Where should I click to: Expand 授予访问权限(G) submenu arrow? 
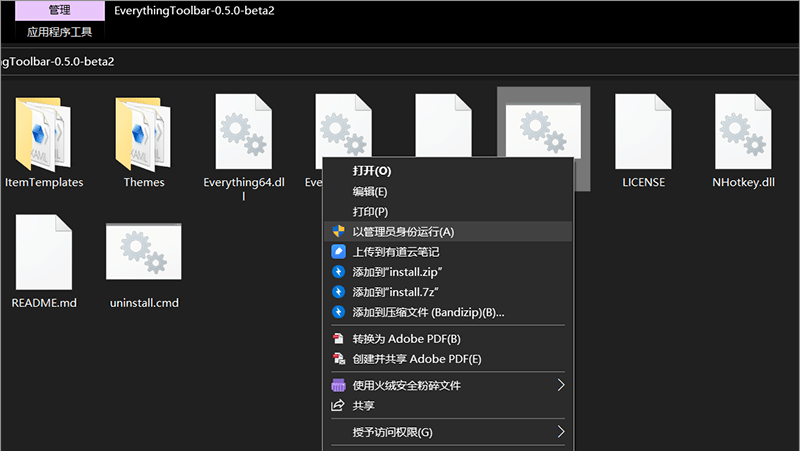click(x=561, y=432)
